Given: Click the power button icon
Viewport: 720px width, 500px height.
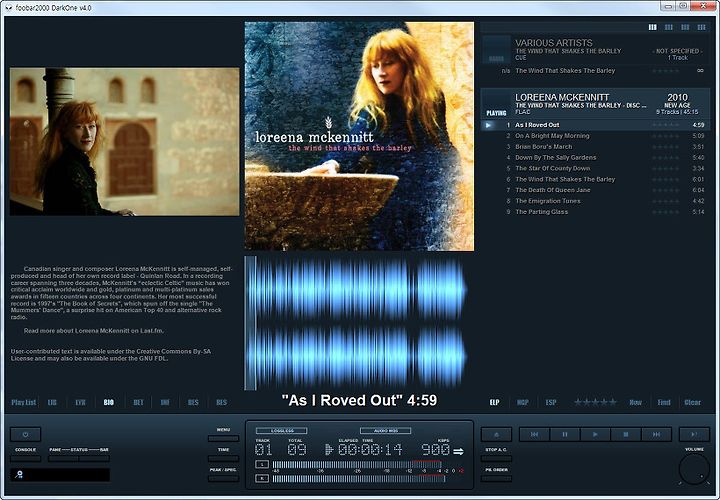Looking at the screenshot, I should click(25, 434).
